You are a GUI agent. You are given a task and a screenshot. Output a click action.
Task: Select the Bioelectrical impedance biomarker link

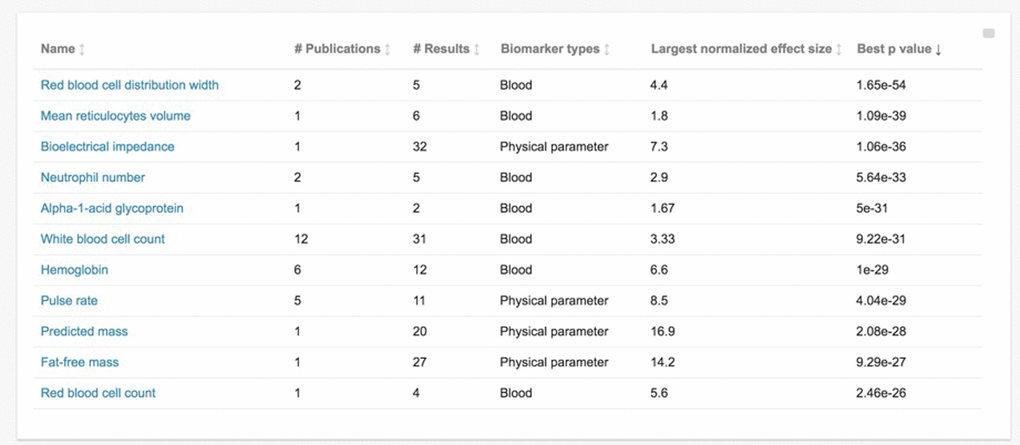[107, 147]
